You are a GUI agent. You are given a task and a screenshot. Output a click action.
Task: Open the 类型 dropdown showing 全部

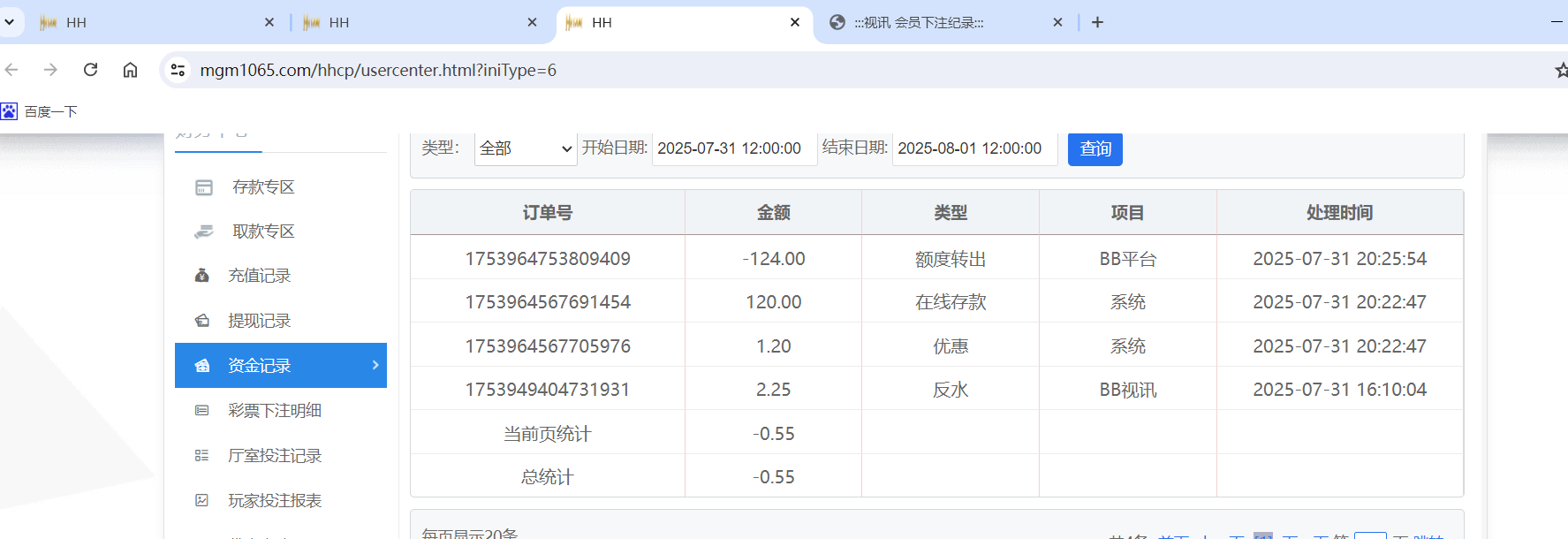click(525, 148)
